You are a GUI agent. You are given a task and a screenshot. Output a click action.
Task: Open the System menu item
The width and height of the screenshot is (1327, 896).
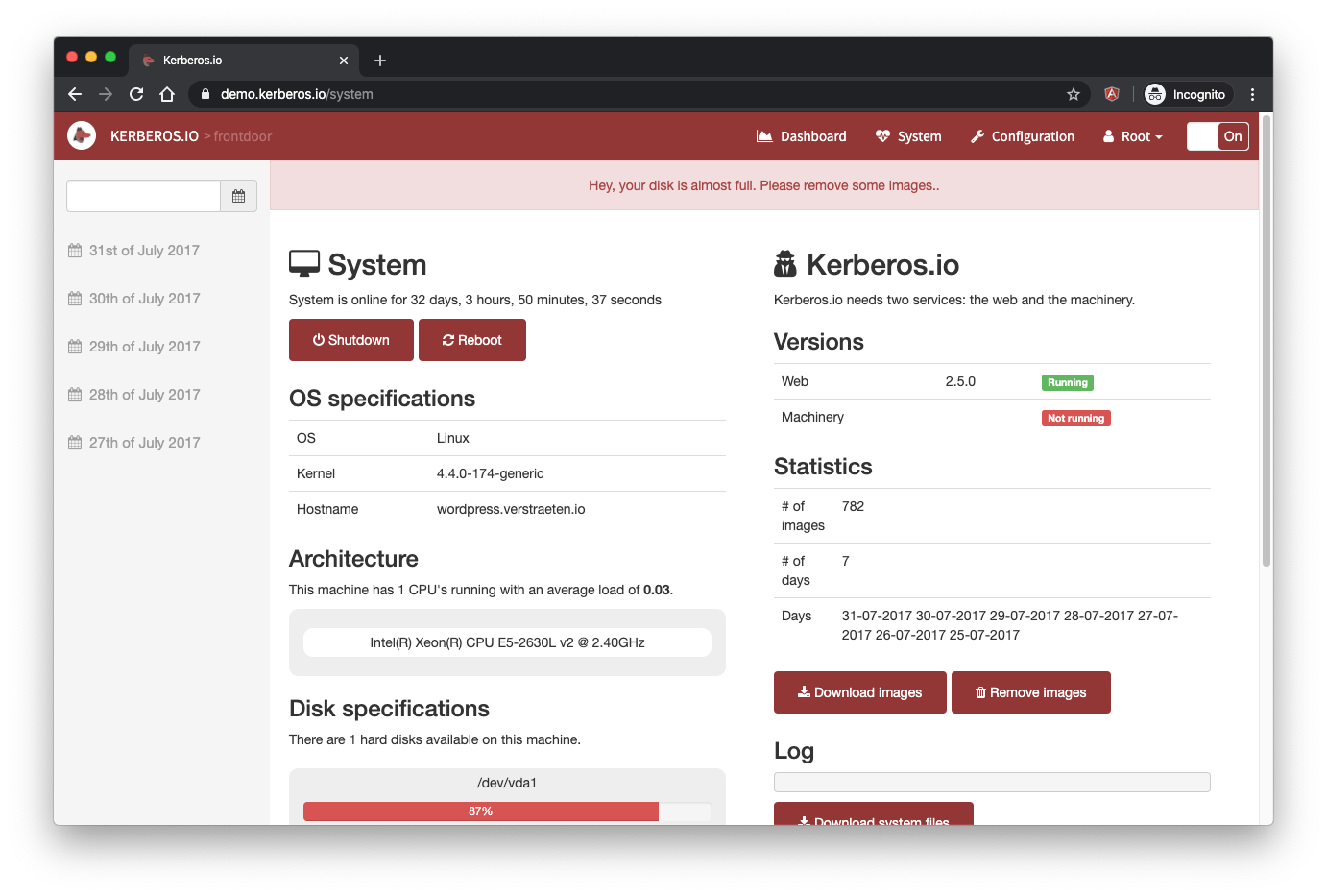[908, 136]
